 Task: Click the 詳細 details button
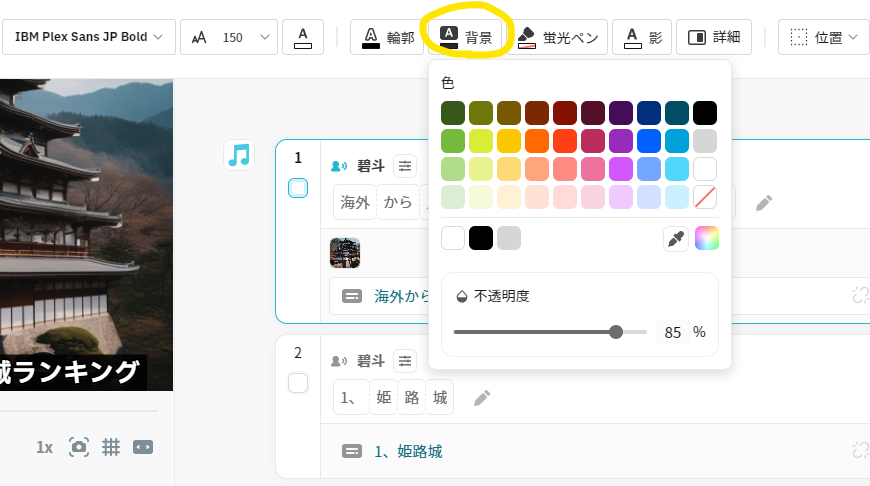click(x=714, y=37)
